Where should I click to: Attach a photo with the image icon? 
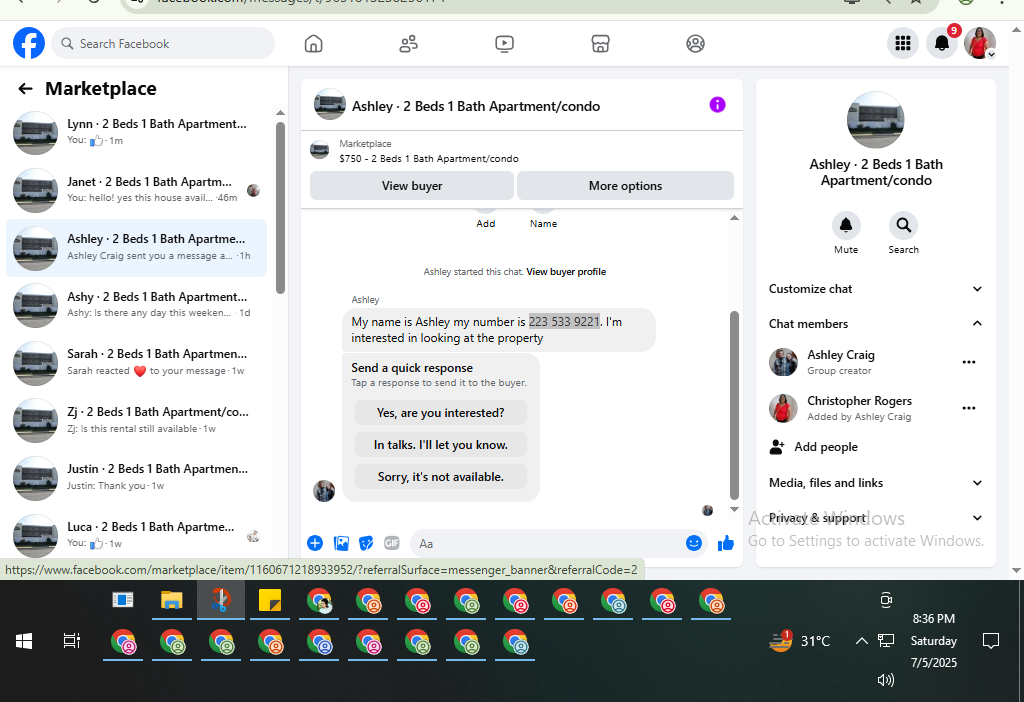coord(341,543)
